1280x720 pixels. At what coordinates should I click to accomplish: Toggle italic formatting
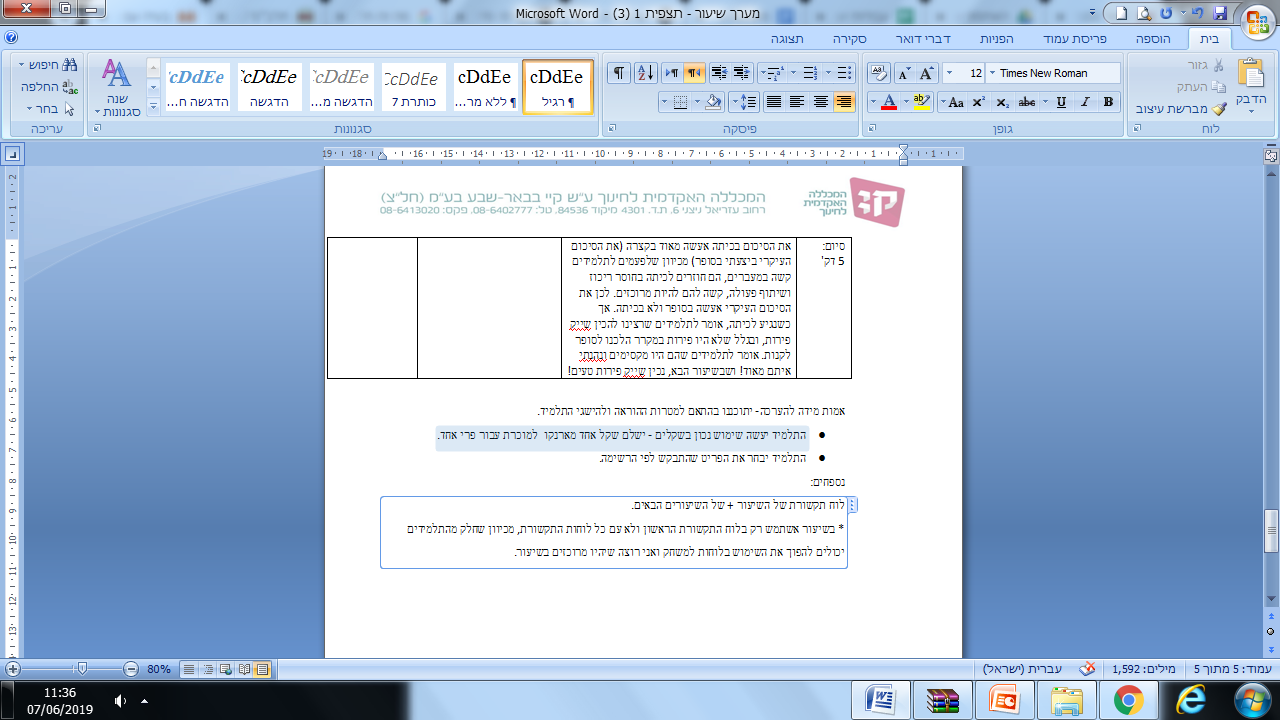click(1085, 102)
